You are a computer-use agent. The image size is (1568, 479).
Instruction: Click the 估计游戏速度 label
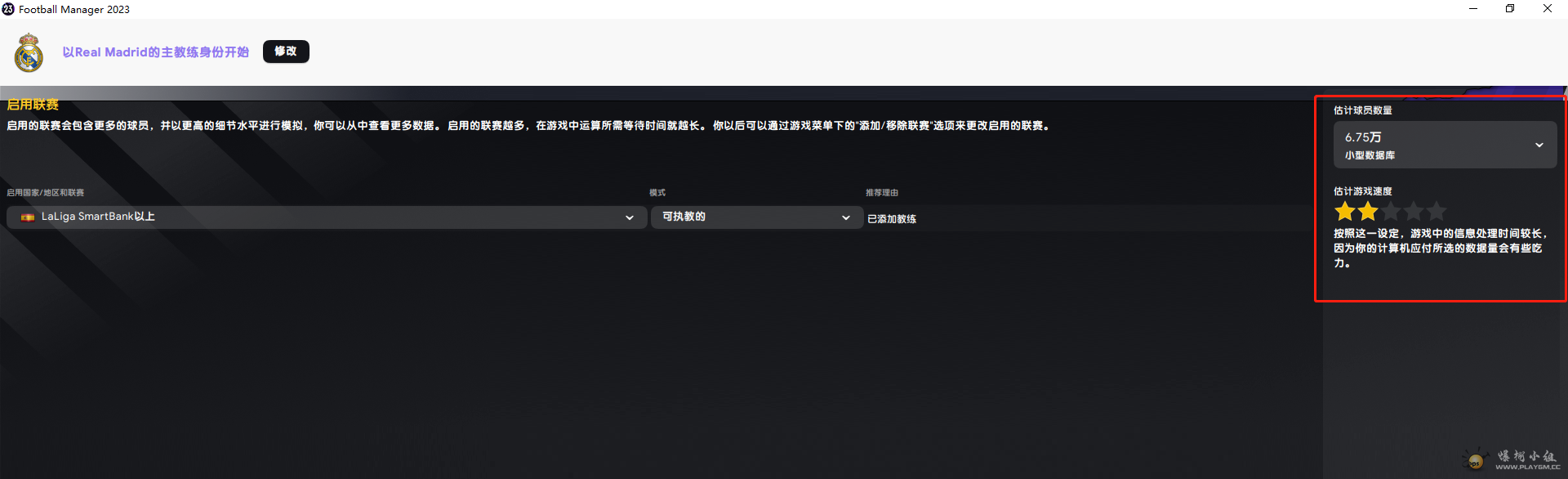pos(1363,191)
